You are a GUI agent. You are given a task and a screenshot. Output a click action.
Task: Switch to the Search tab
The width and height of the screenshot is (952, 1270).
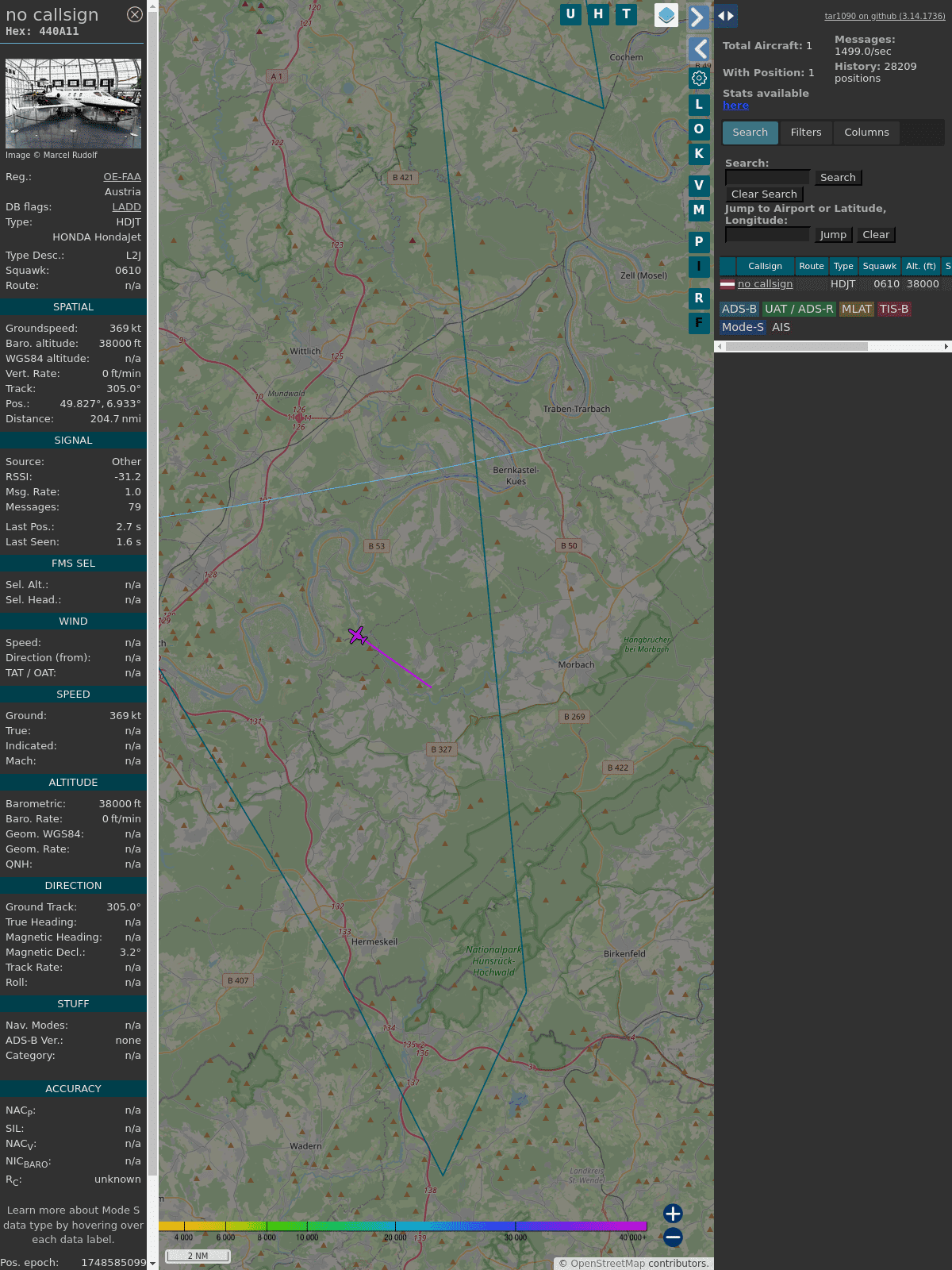click(x=750, y=133)
